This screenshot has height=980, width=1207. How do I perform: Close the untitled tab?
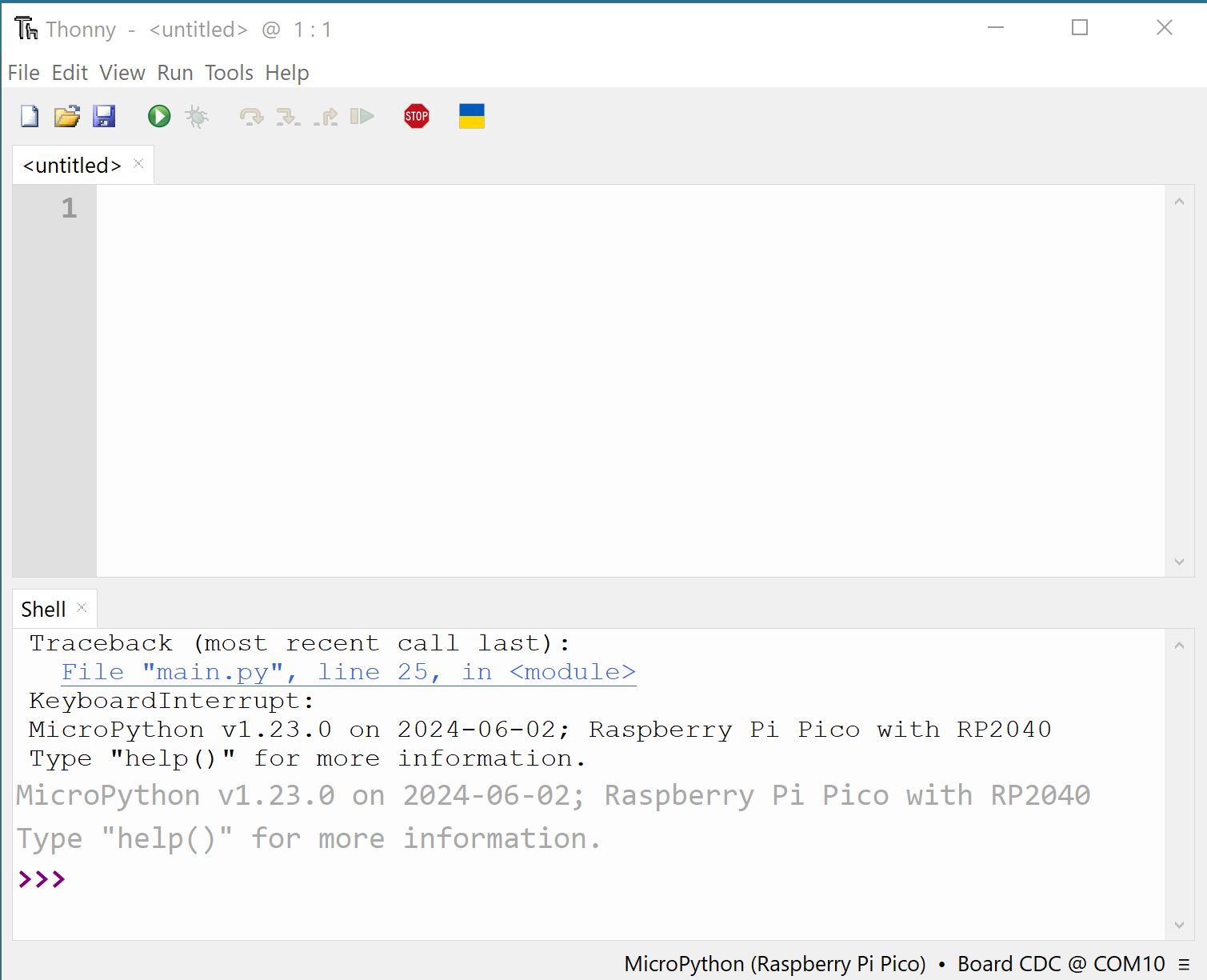pos(138,164)
